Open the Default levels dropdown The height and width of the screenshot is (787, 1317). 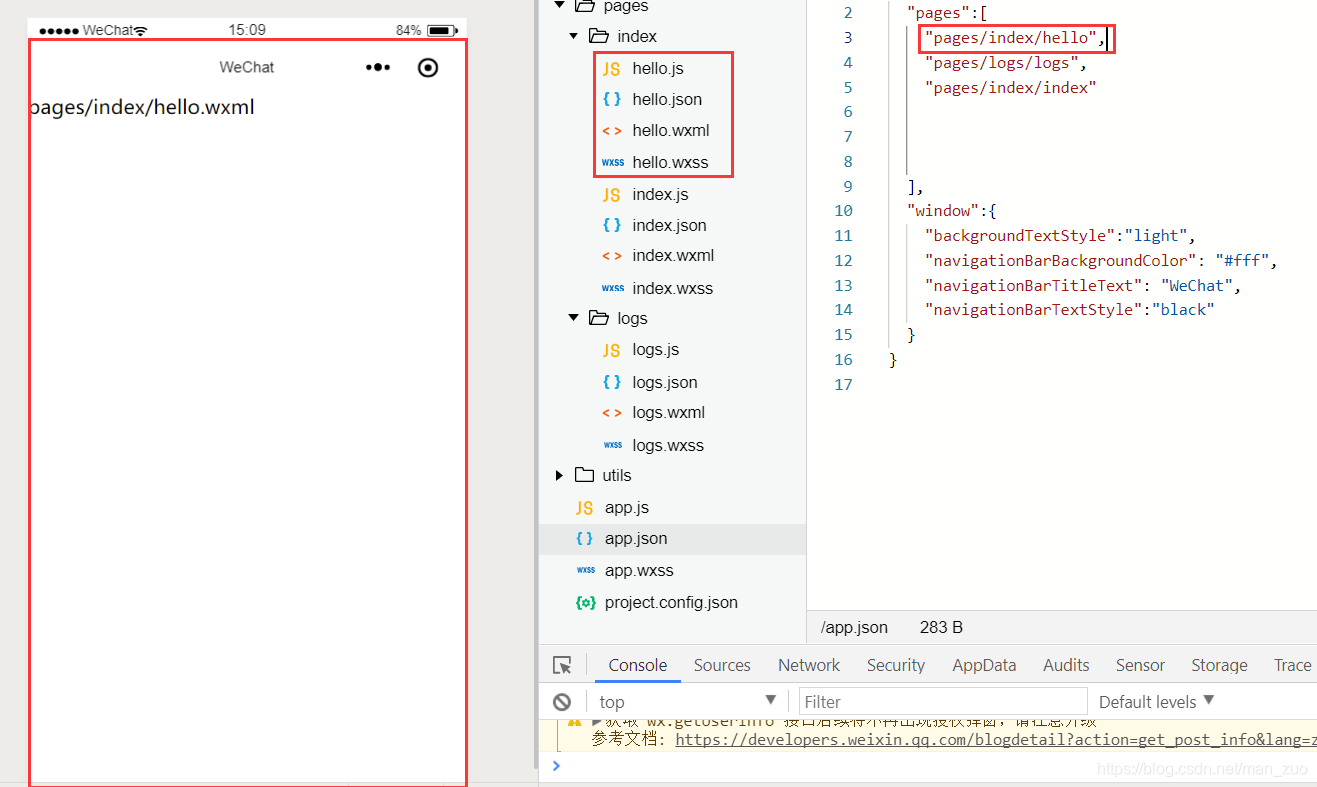[1157, 701]
